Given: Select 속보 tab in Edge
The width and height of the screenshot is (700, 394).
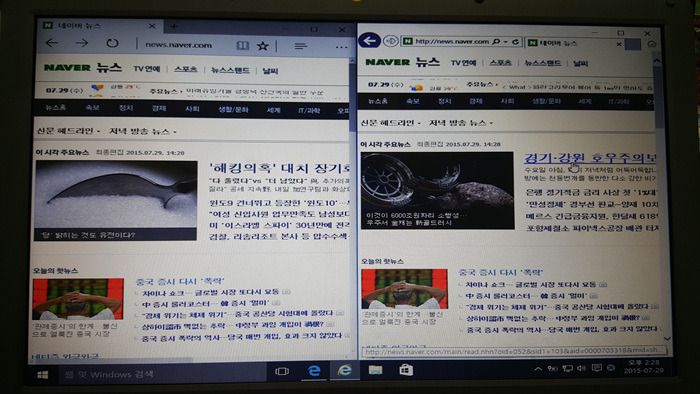Looking at the screenshot, I should (92, 108).
